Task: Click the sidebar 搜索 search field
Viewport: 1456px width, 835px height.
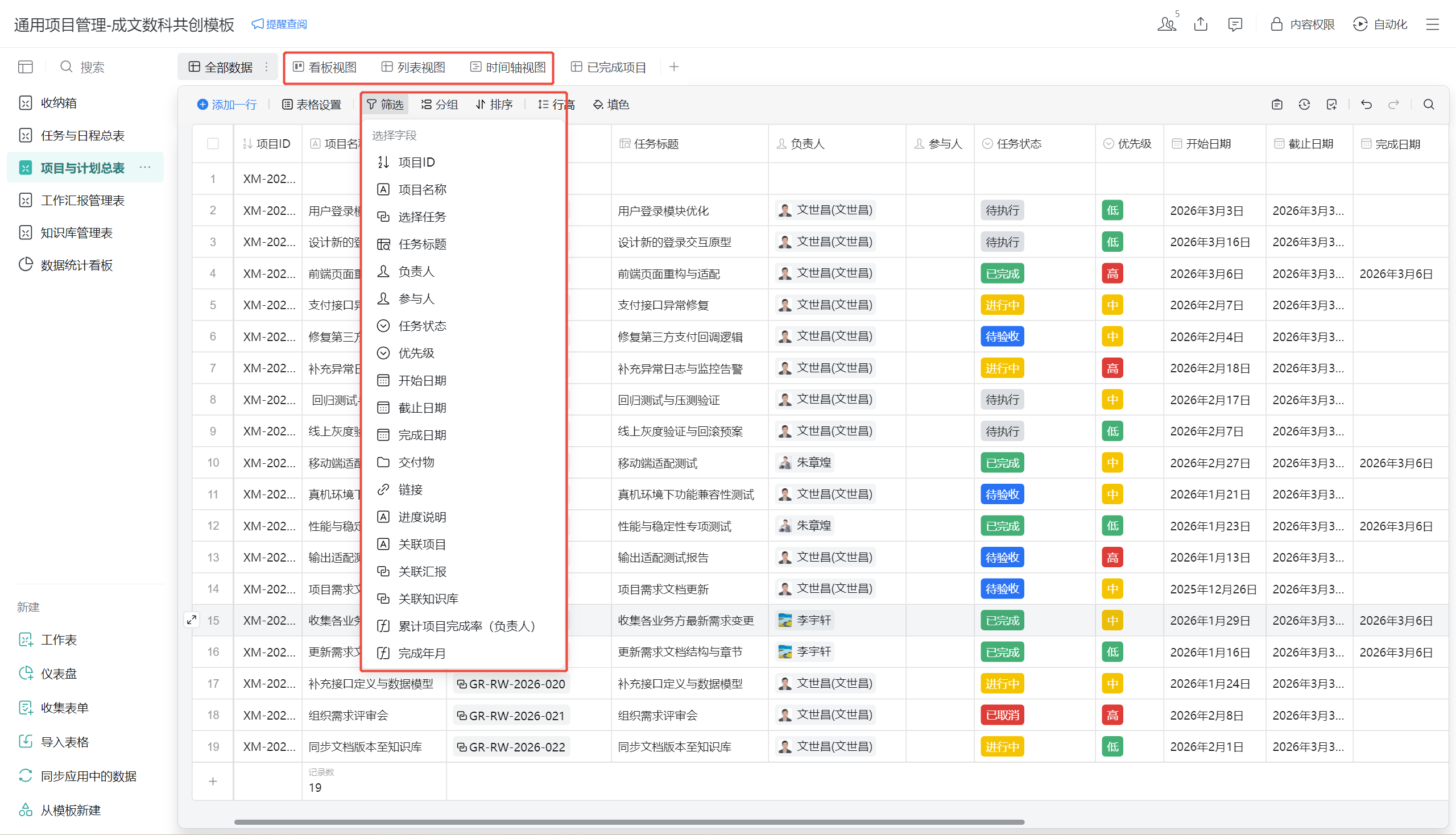Action: [92, 67]
